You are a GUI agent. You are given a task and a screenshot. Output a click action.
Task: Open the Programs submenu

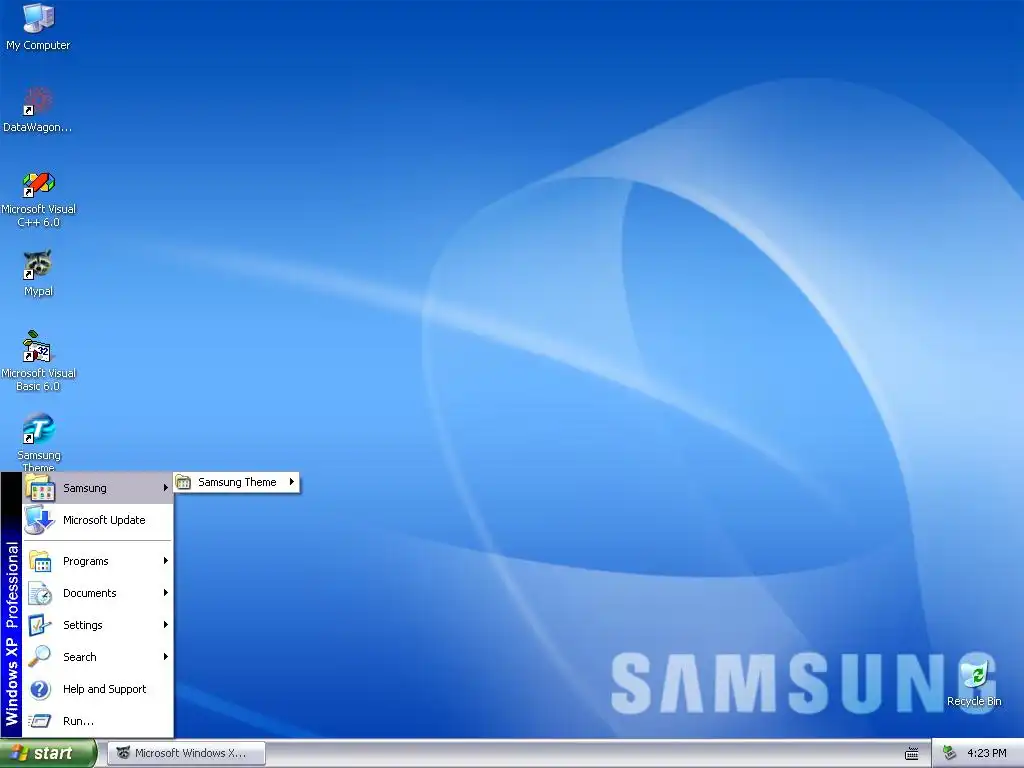[98, 561]
